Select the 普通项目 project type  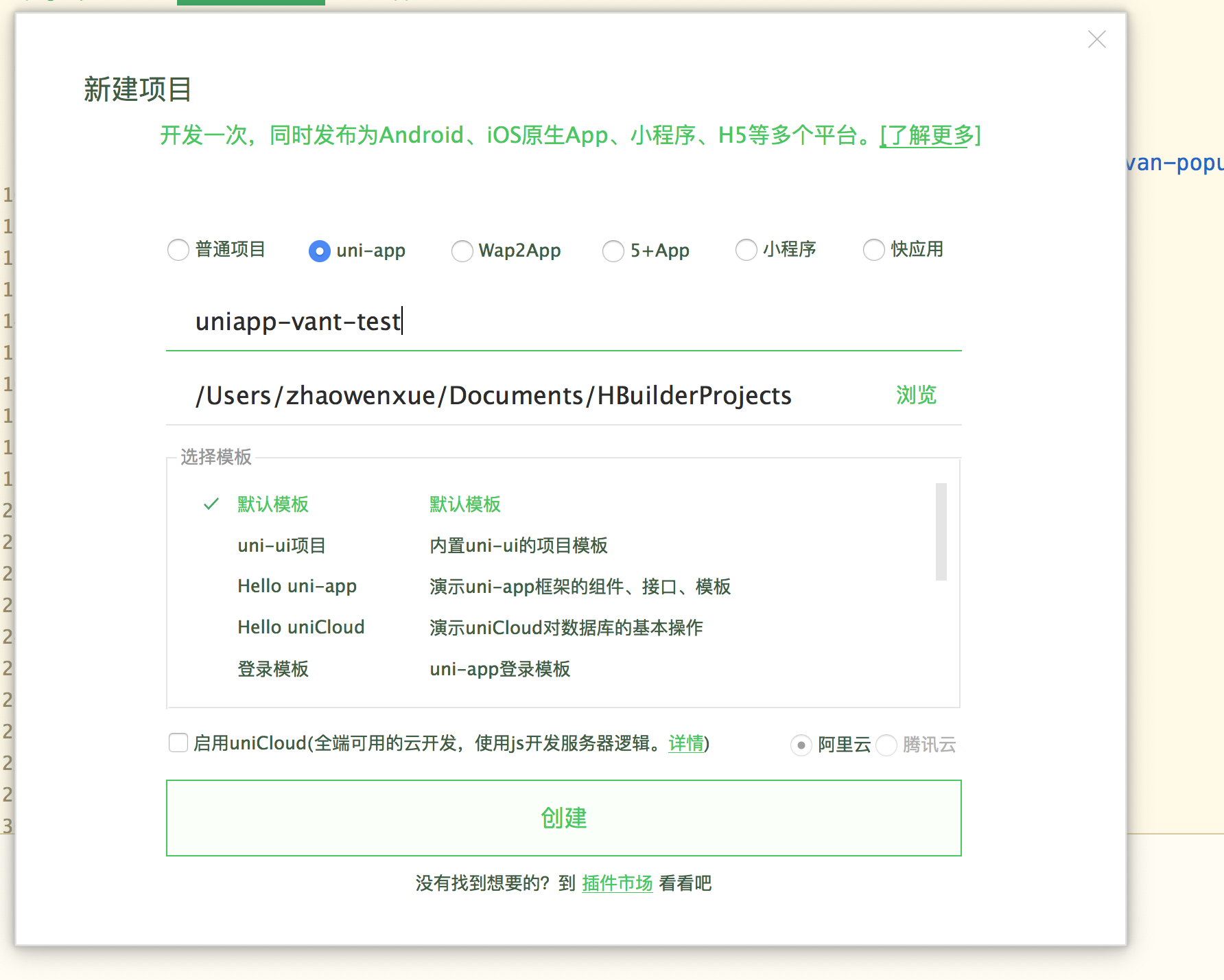(178, 250)
